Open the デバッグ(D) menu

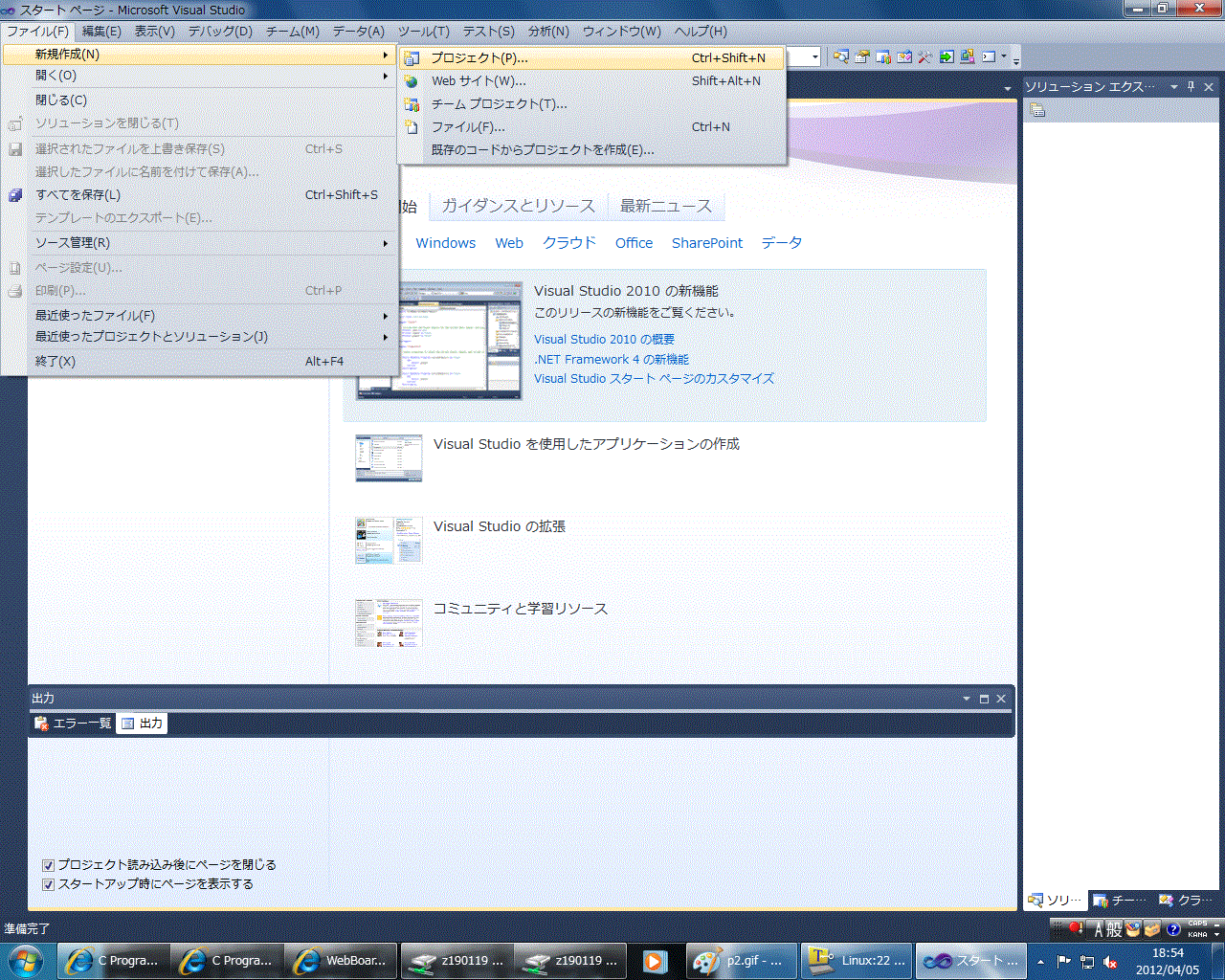point(220,32)
